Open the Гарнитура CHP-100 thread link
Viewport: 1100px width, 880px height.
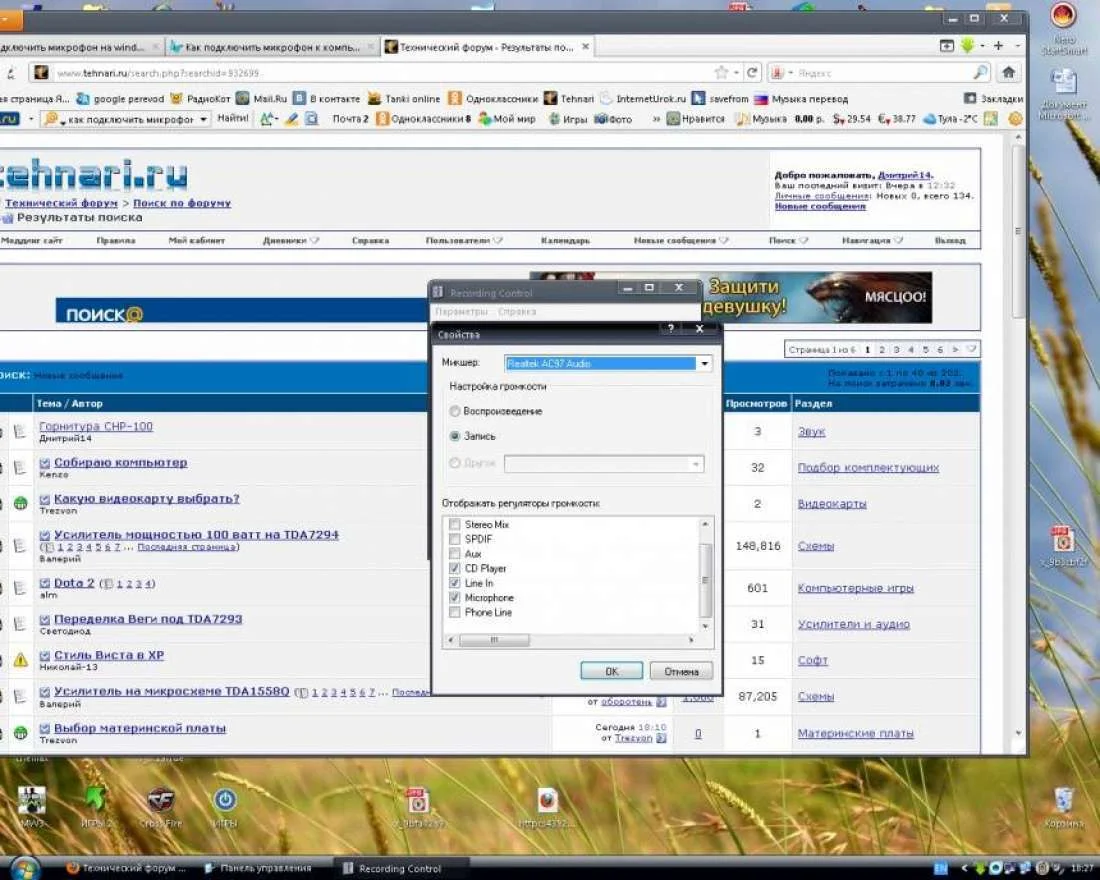point(96,427)
